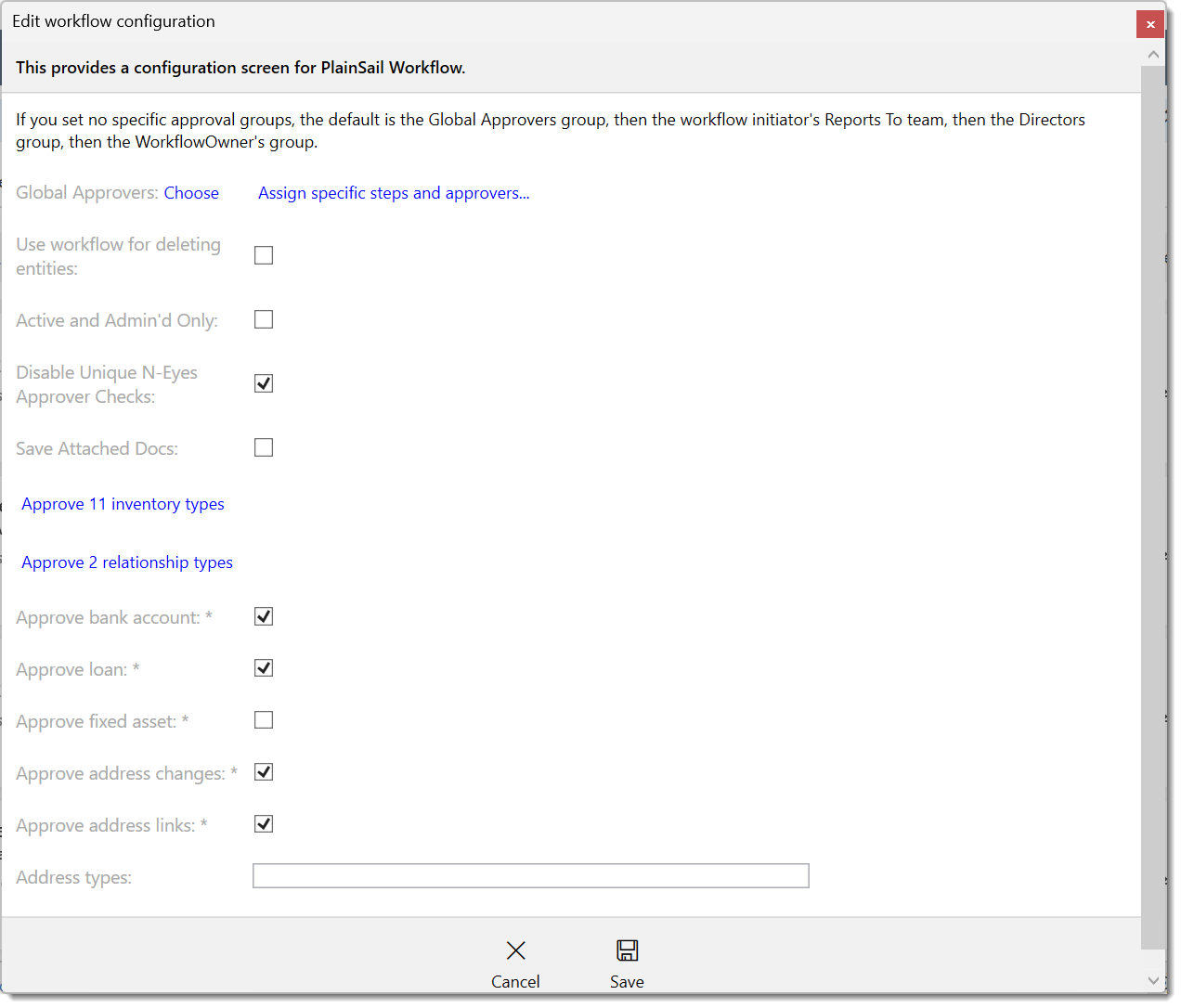Choose the Global Approvers group

(x=190, y=192)
